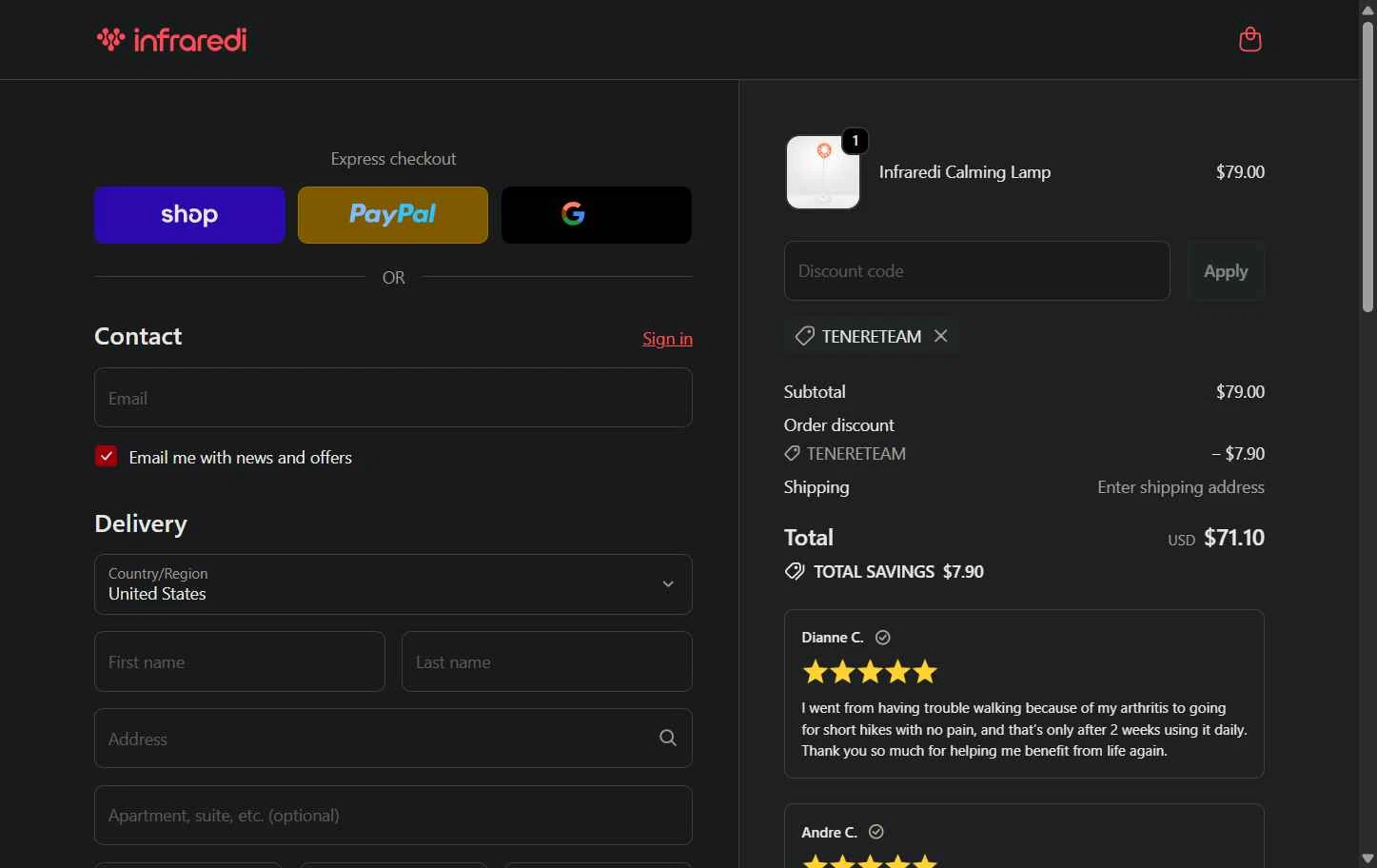Click the $71.10 total amount
The image size is (1377, 868).
pyautogui.click(x=1234, y=538)
